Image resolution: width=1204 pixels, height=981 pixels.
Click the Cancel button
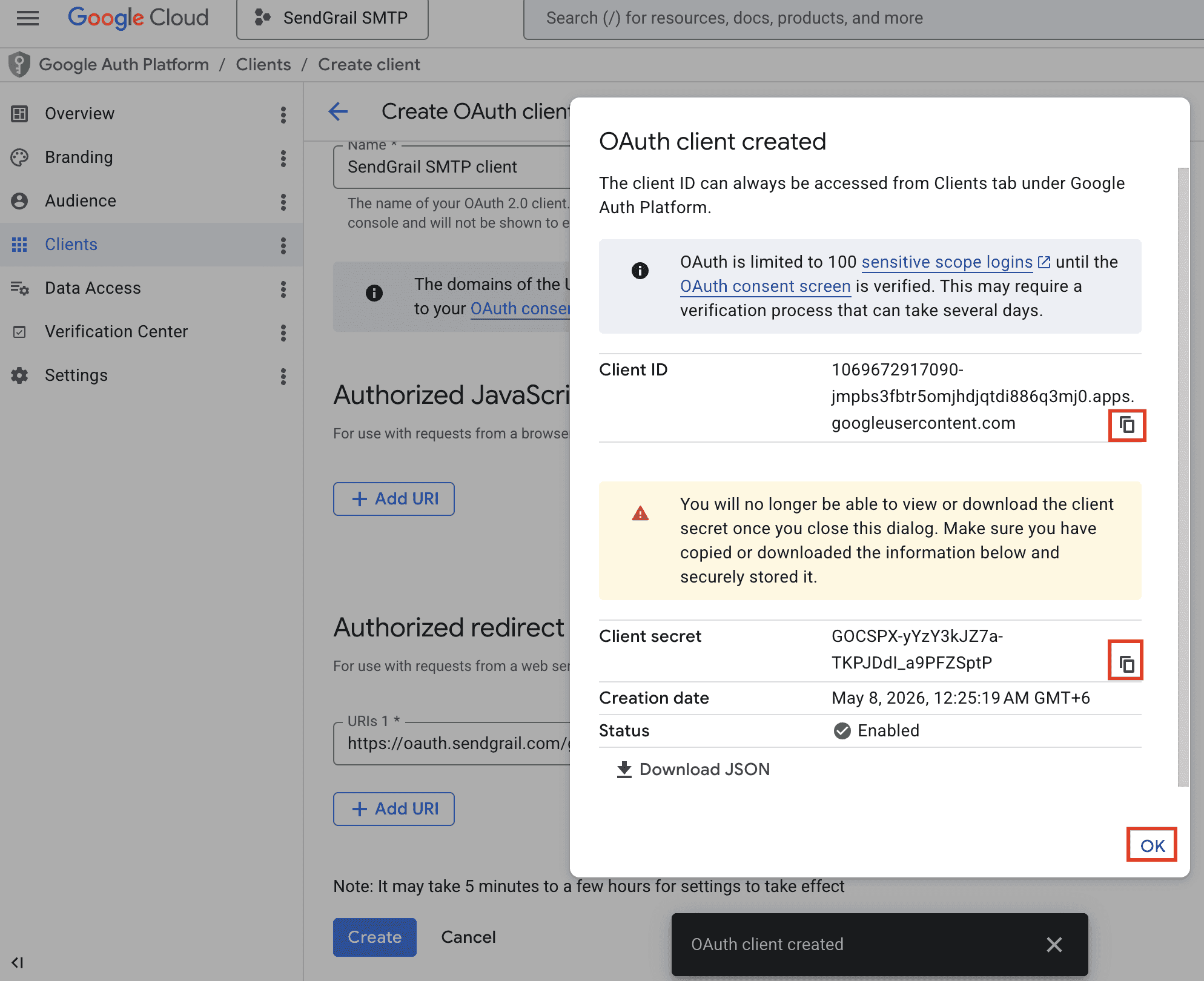(x=468, y=937)
